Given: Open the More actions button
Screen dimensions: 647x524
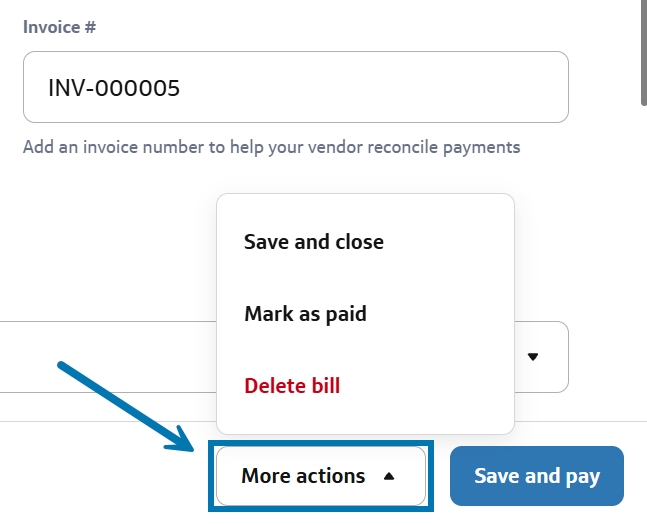Looking at the screenshot, I should [320, 476].
